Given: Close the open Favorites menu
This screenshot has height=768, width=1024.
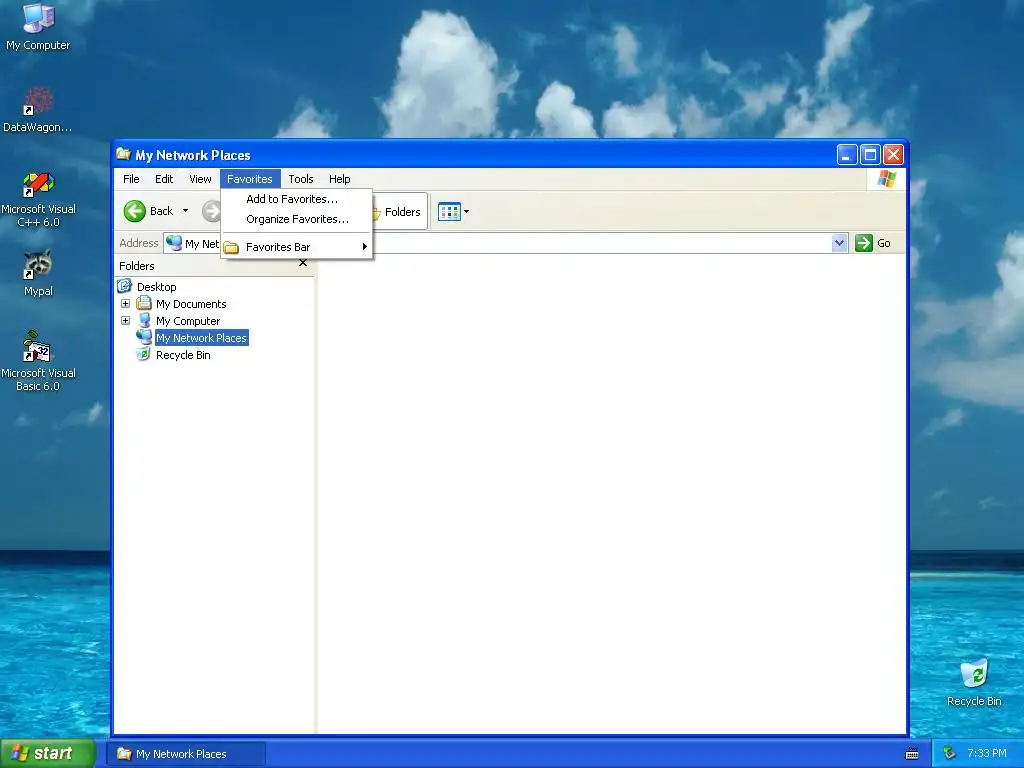Looking at the screenshot, I should point(250,179).
